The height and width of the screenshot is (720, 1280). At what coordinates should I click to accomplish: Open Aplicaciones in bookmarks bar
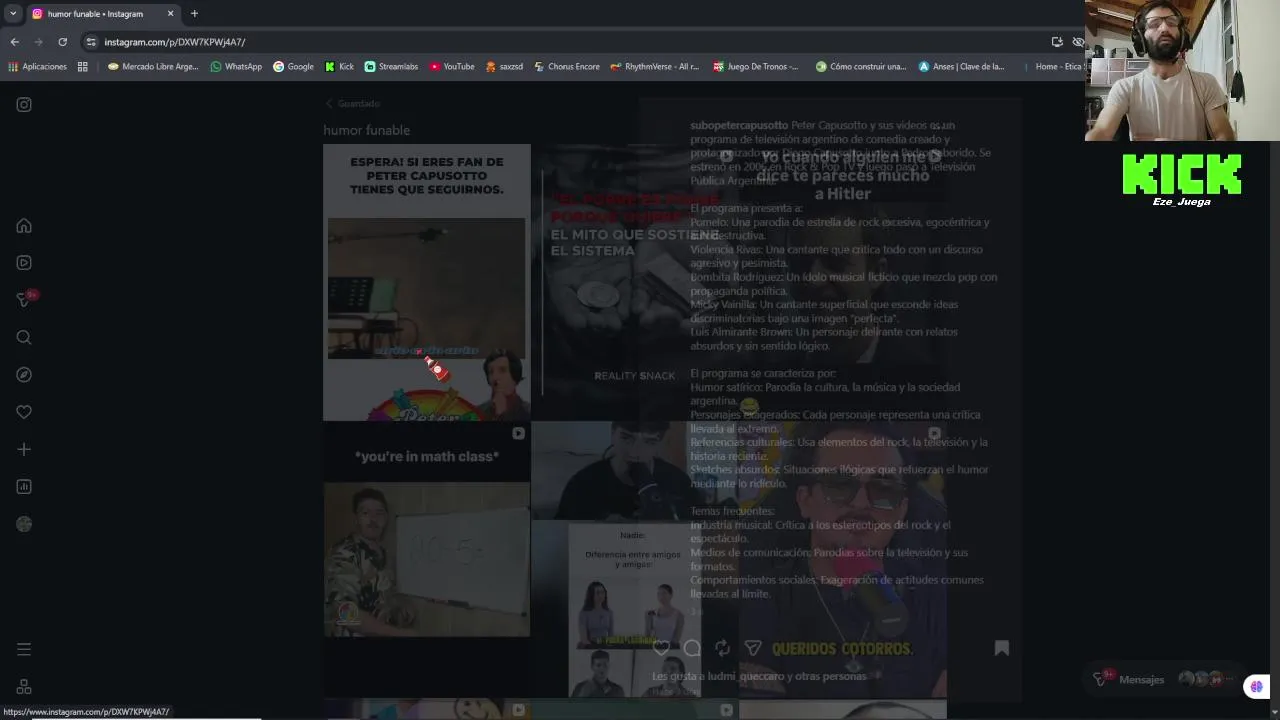click(x=37, y=67)
